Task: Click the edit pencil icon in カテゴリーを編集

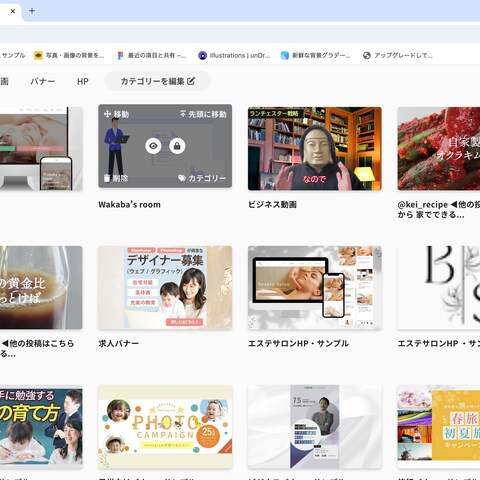Action: (x=191, y=81)
